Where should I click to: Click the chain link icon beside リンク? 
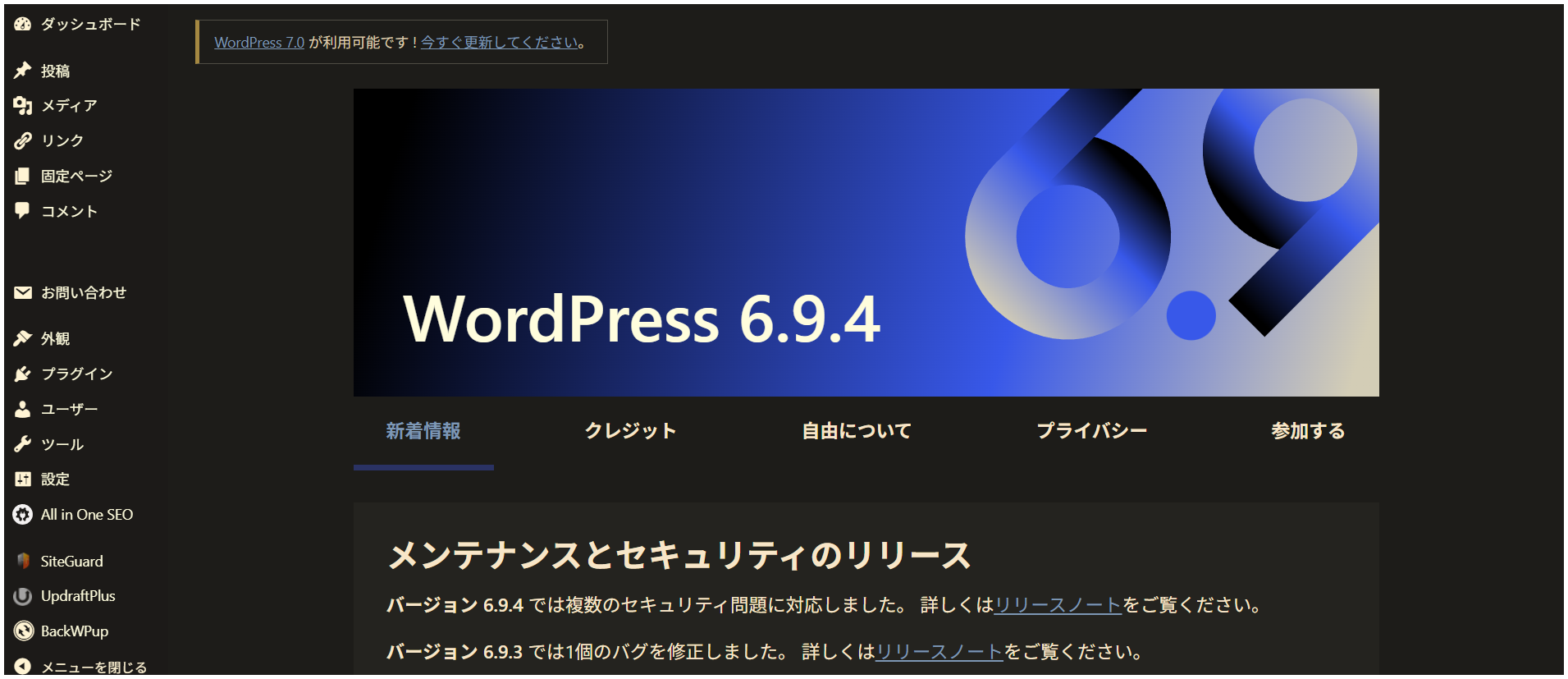pos(23,140)
